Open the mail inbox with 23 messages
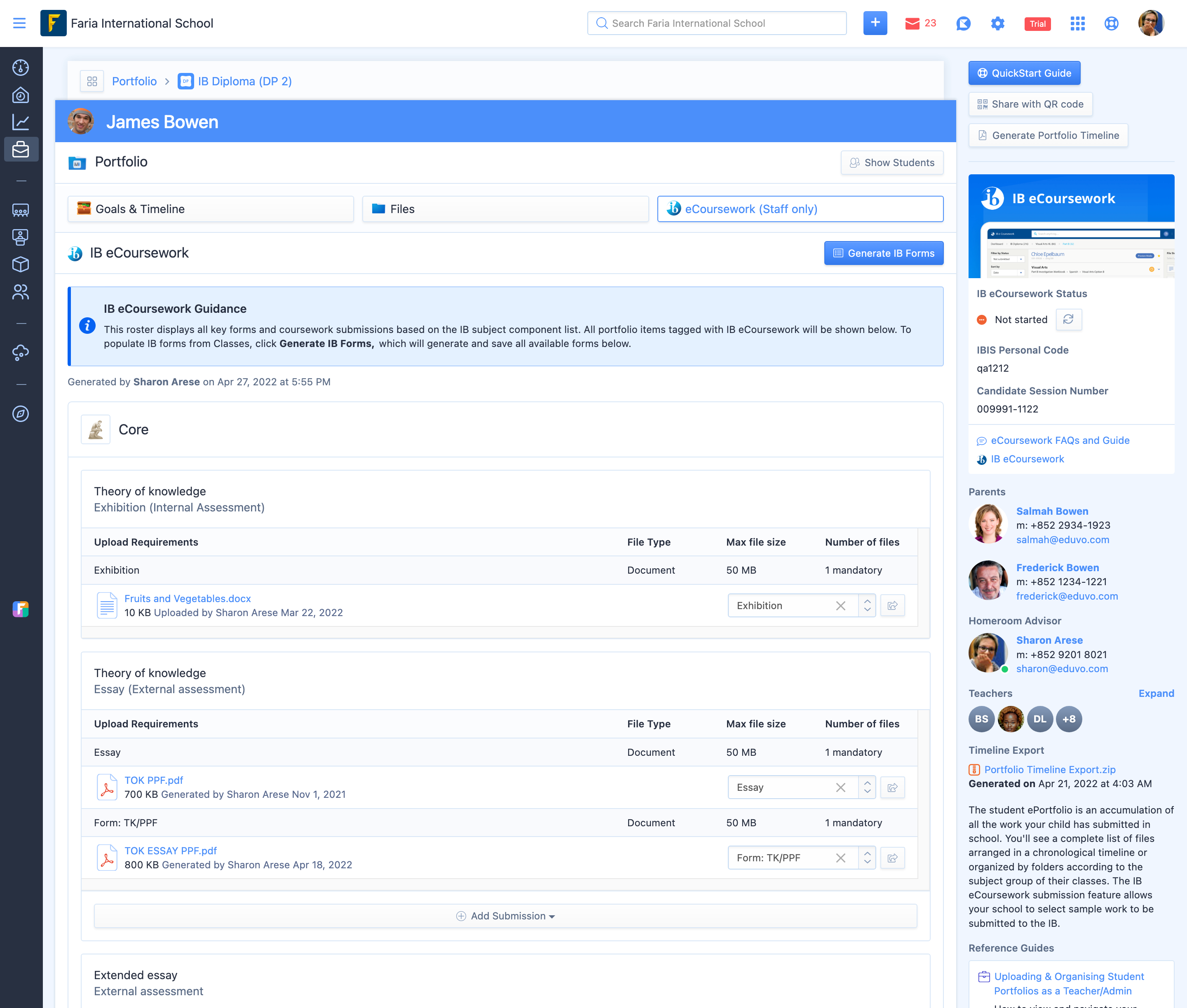Image resolution: width=1187 pixels, height=1008 pixels. coord(920,23)
